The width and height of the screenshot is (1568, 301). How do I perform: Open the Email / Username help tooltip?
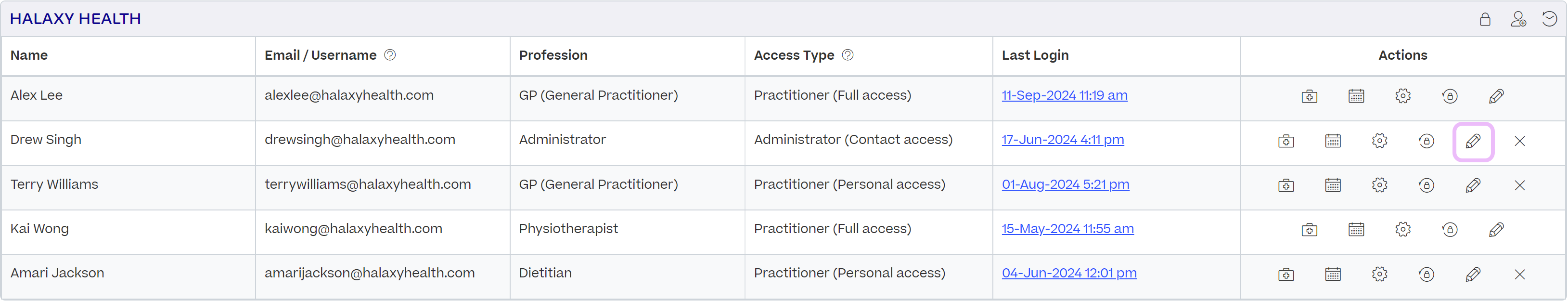pyautogui.click(x=391, y=55)
